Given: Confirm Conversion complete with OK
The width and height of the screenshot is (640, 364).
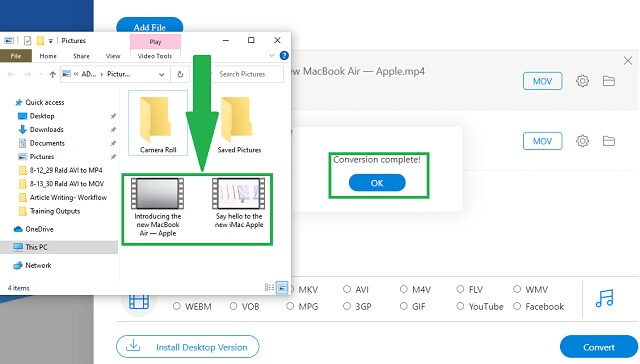Looking at the screenshot, I should point(377,183).
